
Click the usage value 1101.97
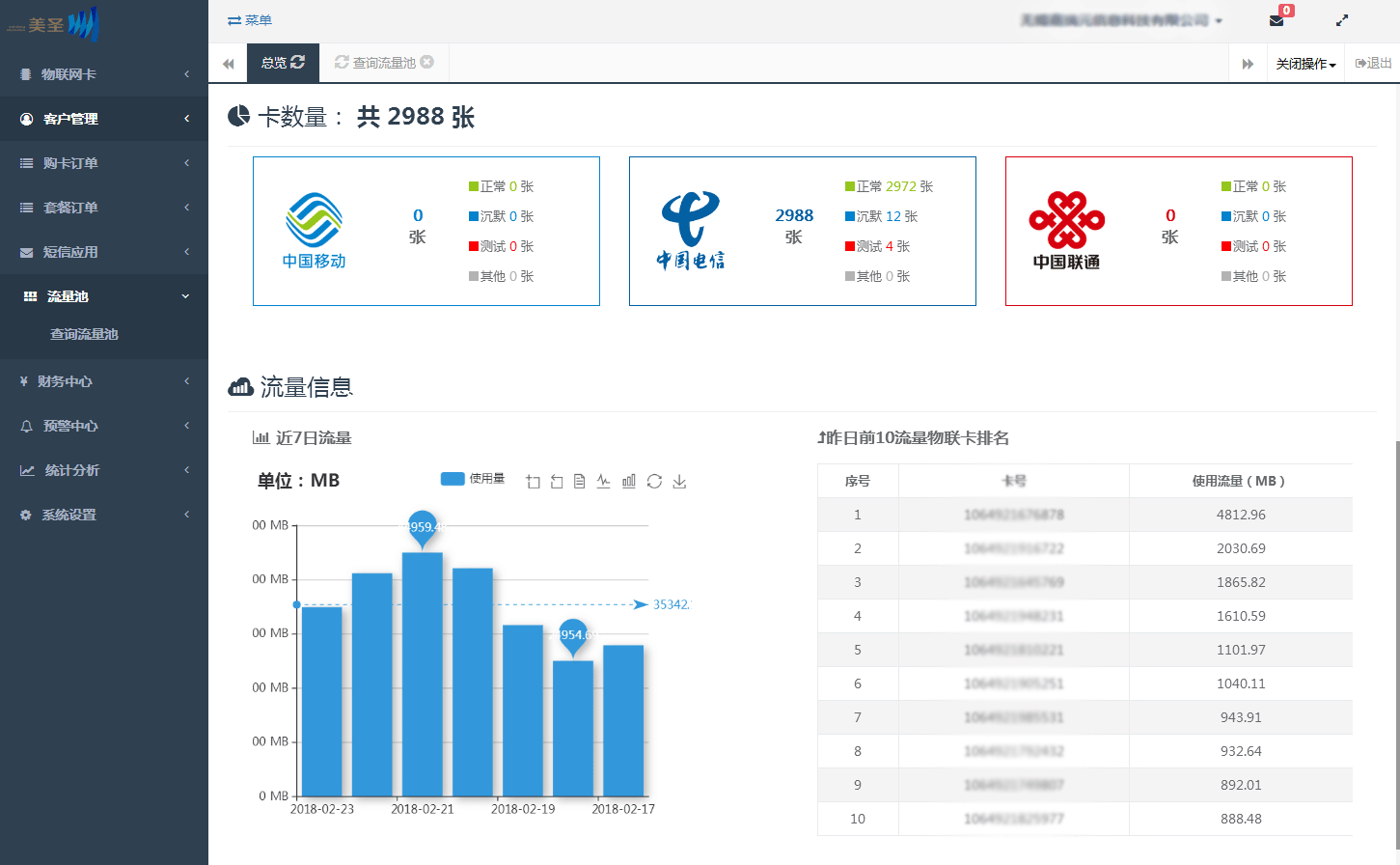click(1241, 650)
